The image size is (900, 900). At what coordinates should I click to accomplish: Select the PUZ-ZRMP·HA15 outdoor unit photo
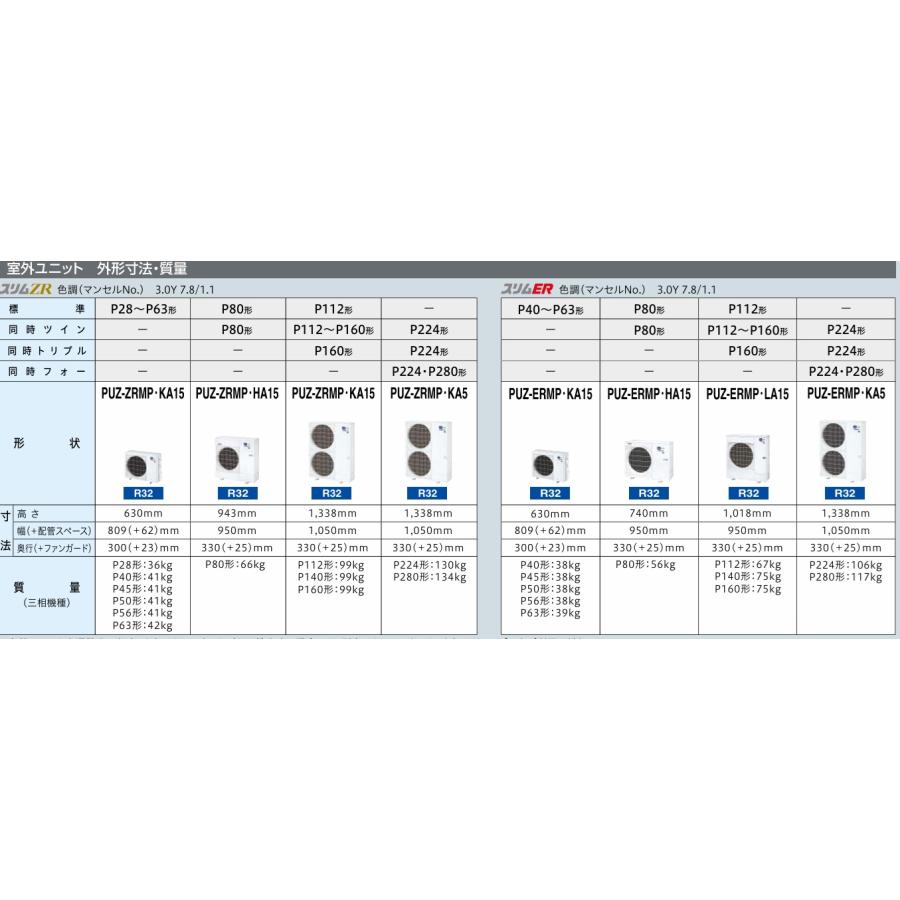[237, 460]
